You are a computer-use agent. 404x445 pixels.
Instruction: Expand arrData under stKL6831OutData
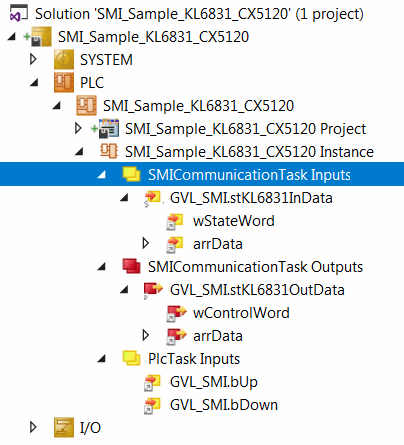coord(145,336)
